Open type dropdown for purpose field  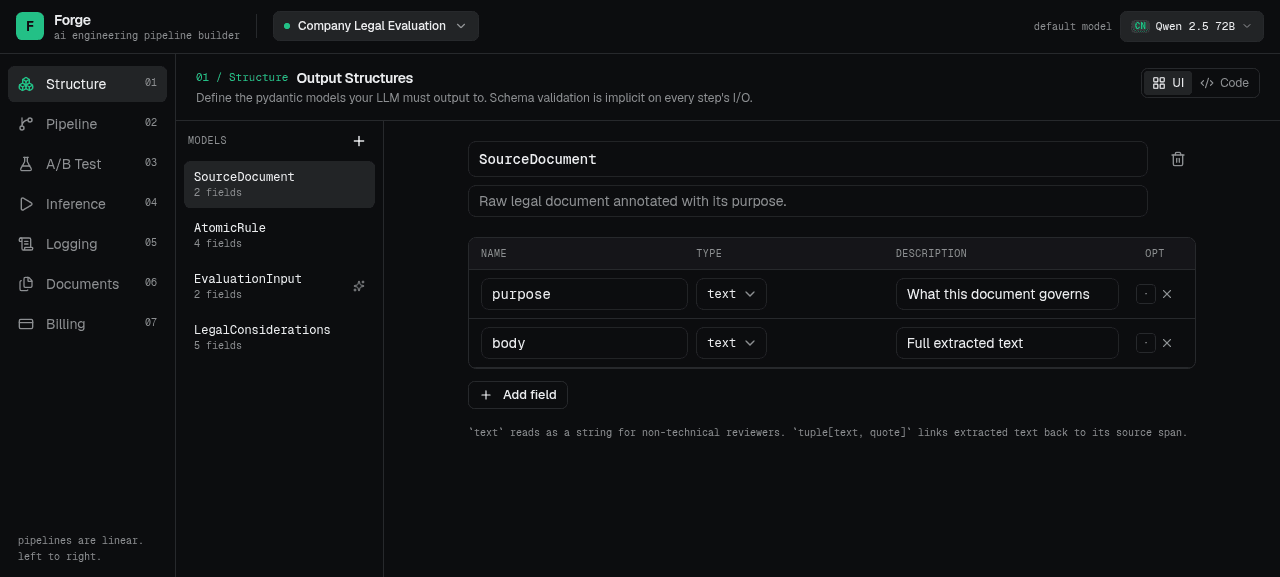(731, 294)
